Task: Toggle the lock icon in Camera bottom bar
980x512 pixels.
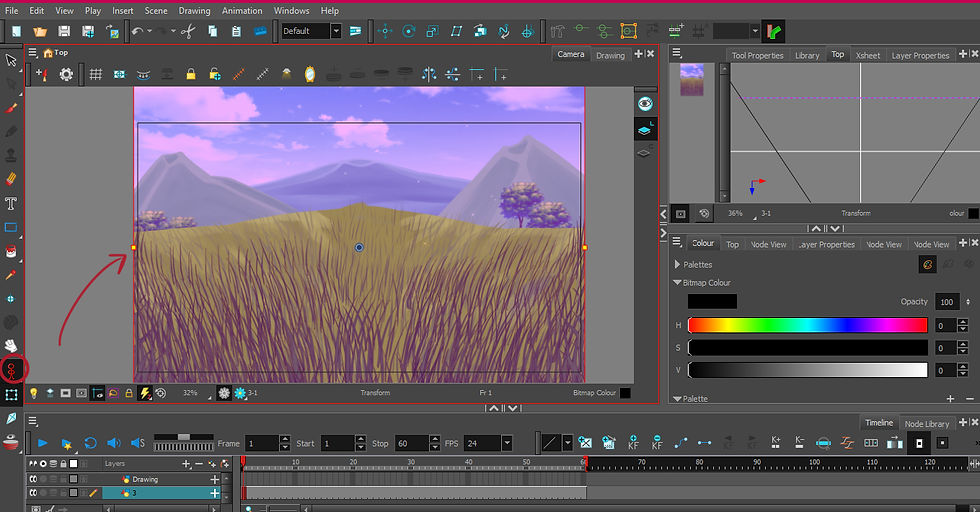Action: [129, 393]
